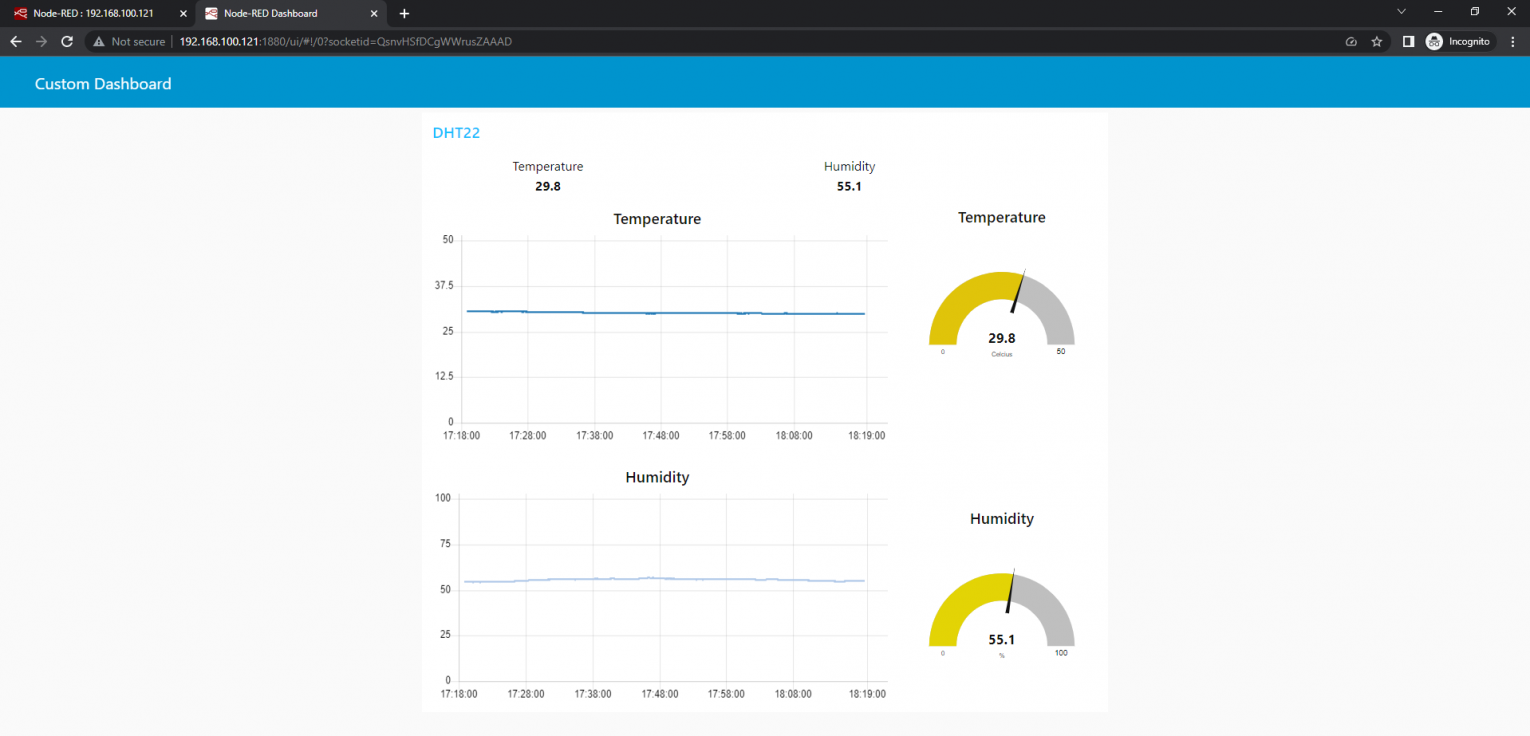Click the forward navigation arrow
The height and width of the screenshot is (736, 1530).
[40, 41]
